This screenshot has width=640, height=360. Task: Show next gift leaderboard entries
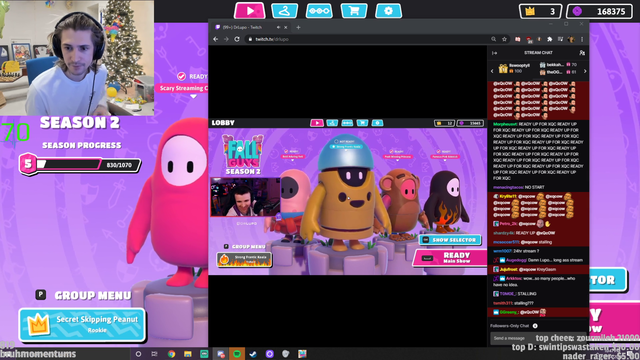click(585, 71)
